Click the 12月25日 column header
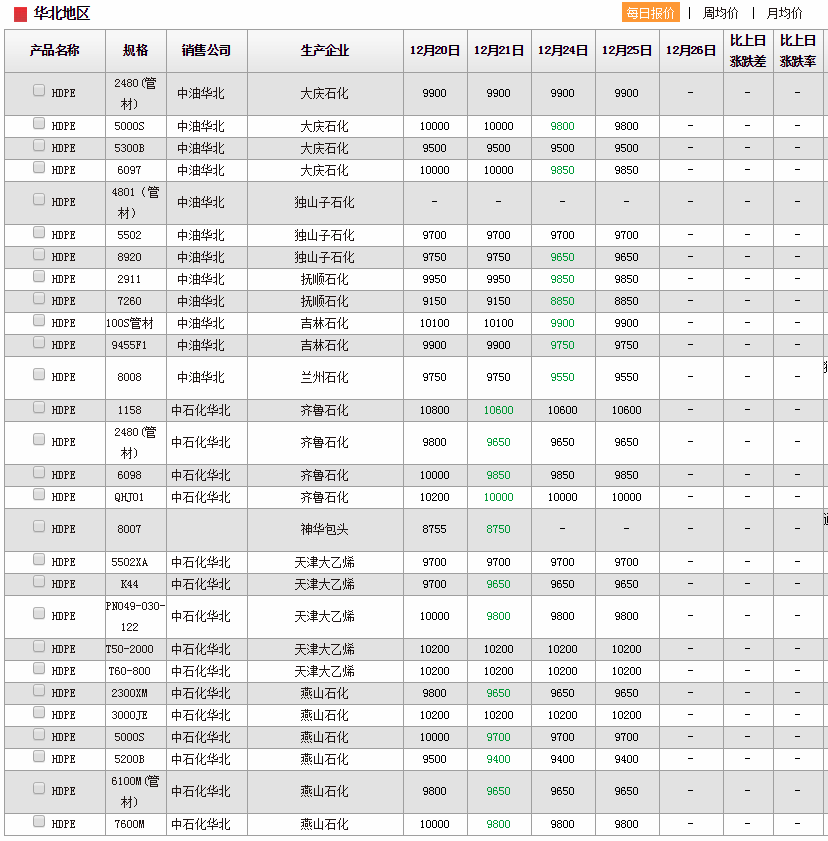 coord(627,51)
